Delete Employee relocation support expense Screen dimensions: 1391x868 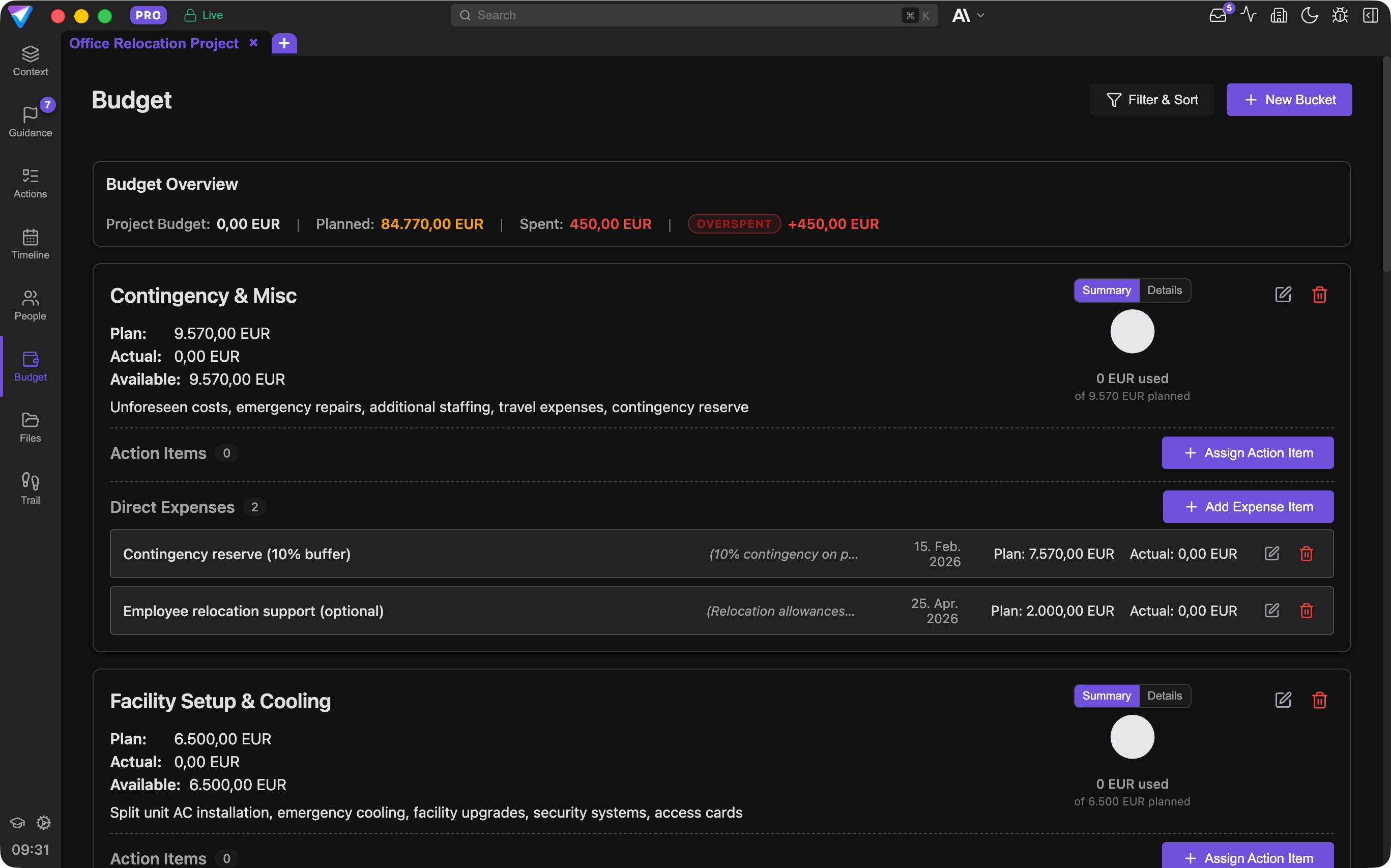point(1306,611)
